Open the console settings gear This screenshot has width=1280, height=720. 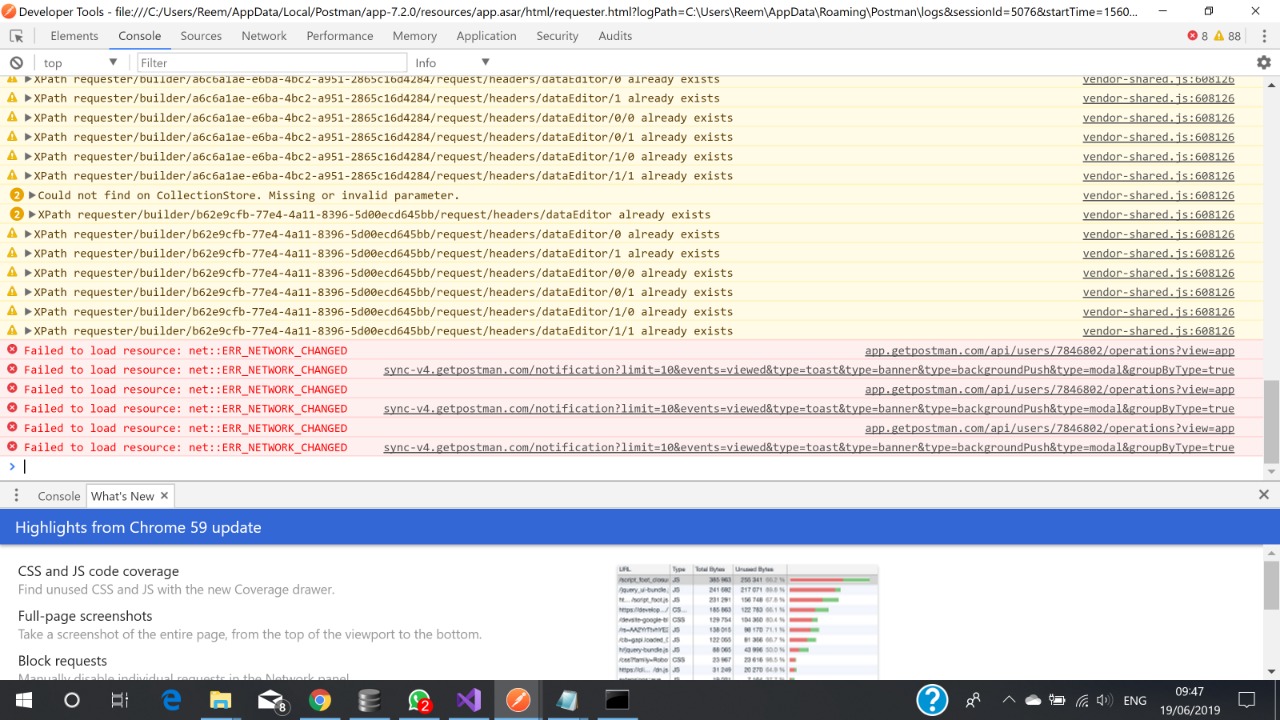[1264, 62]
